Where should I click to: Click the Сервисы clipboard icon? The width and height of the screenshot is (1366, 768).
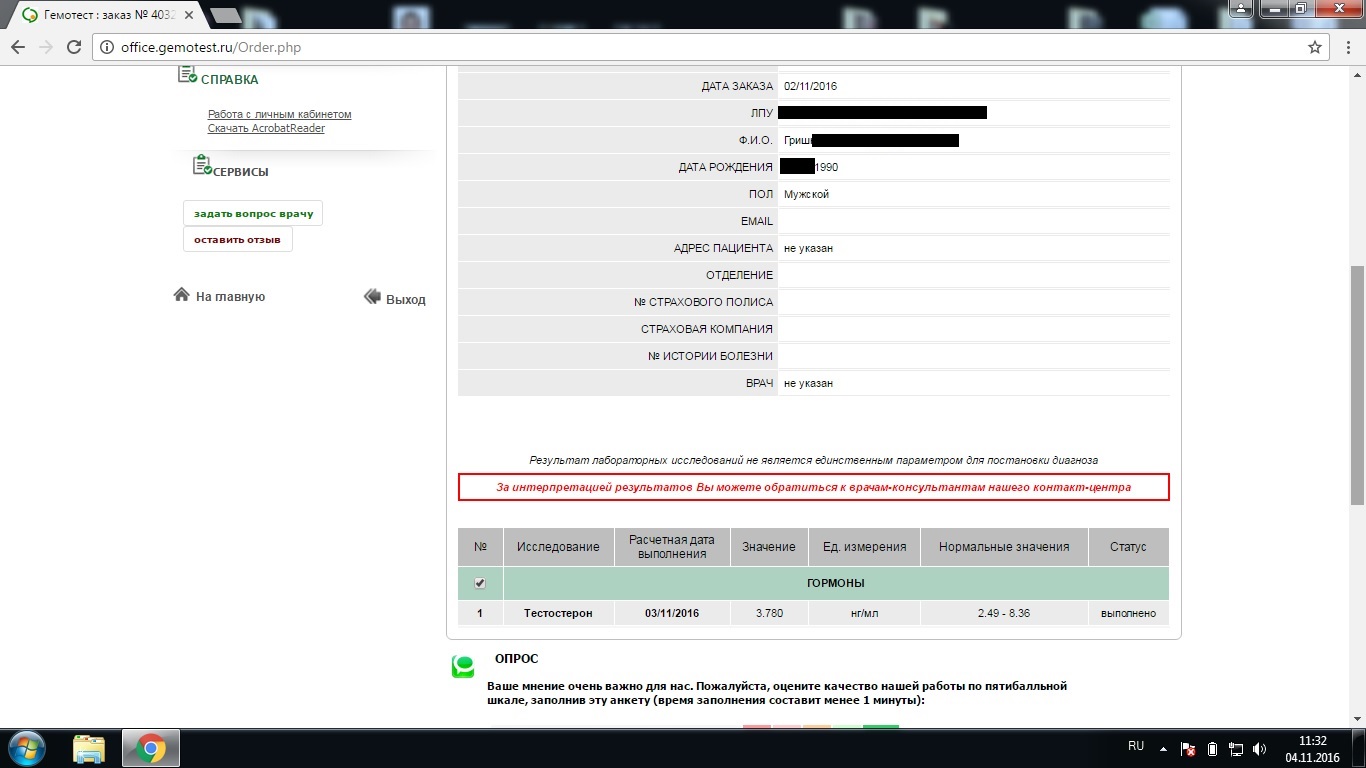coord(202,166)
